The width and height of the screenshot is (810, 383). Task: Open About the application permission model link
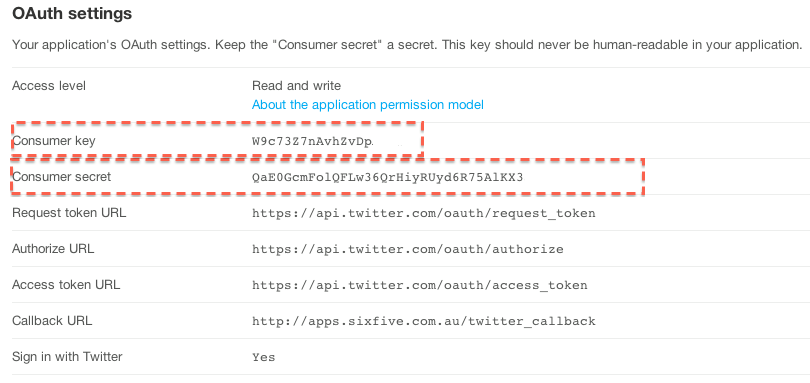pos(368,105)
